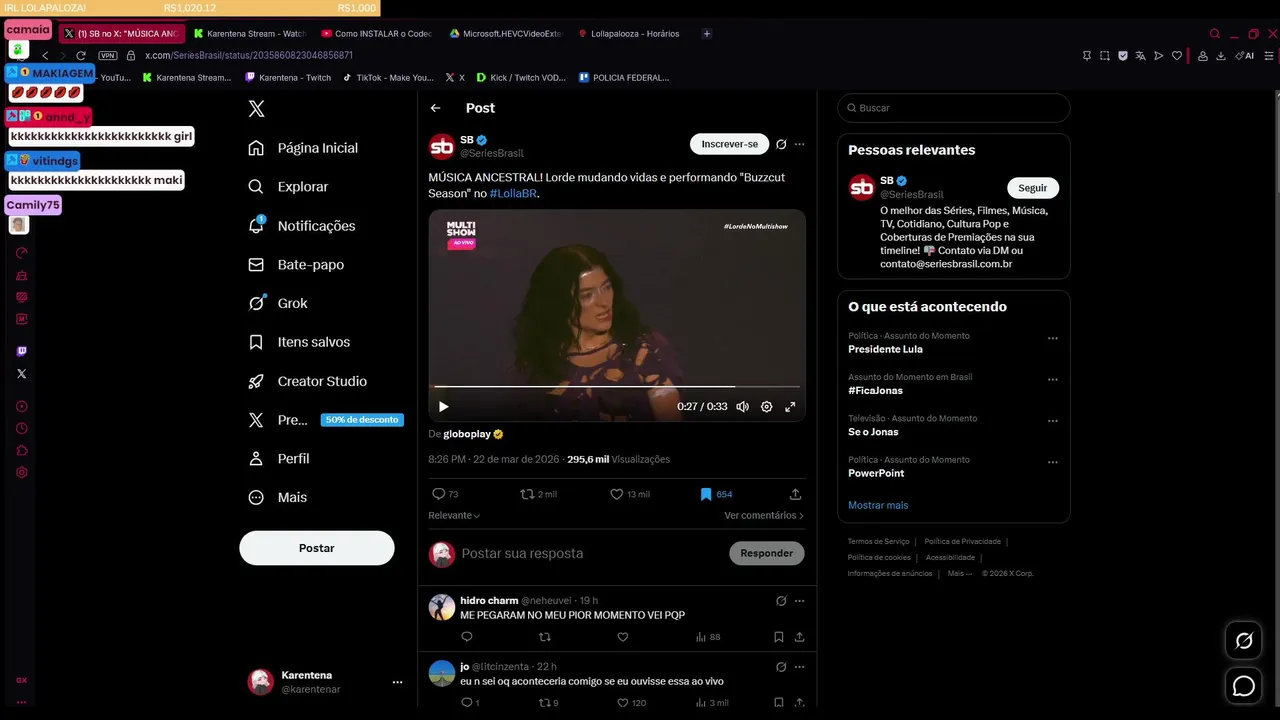This screenshot has height=720, width=1280.
Task: Open Itens salvos
Action: pyautogui.click(x=299, y=342)
